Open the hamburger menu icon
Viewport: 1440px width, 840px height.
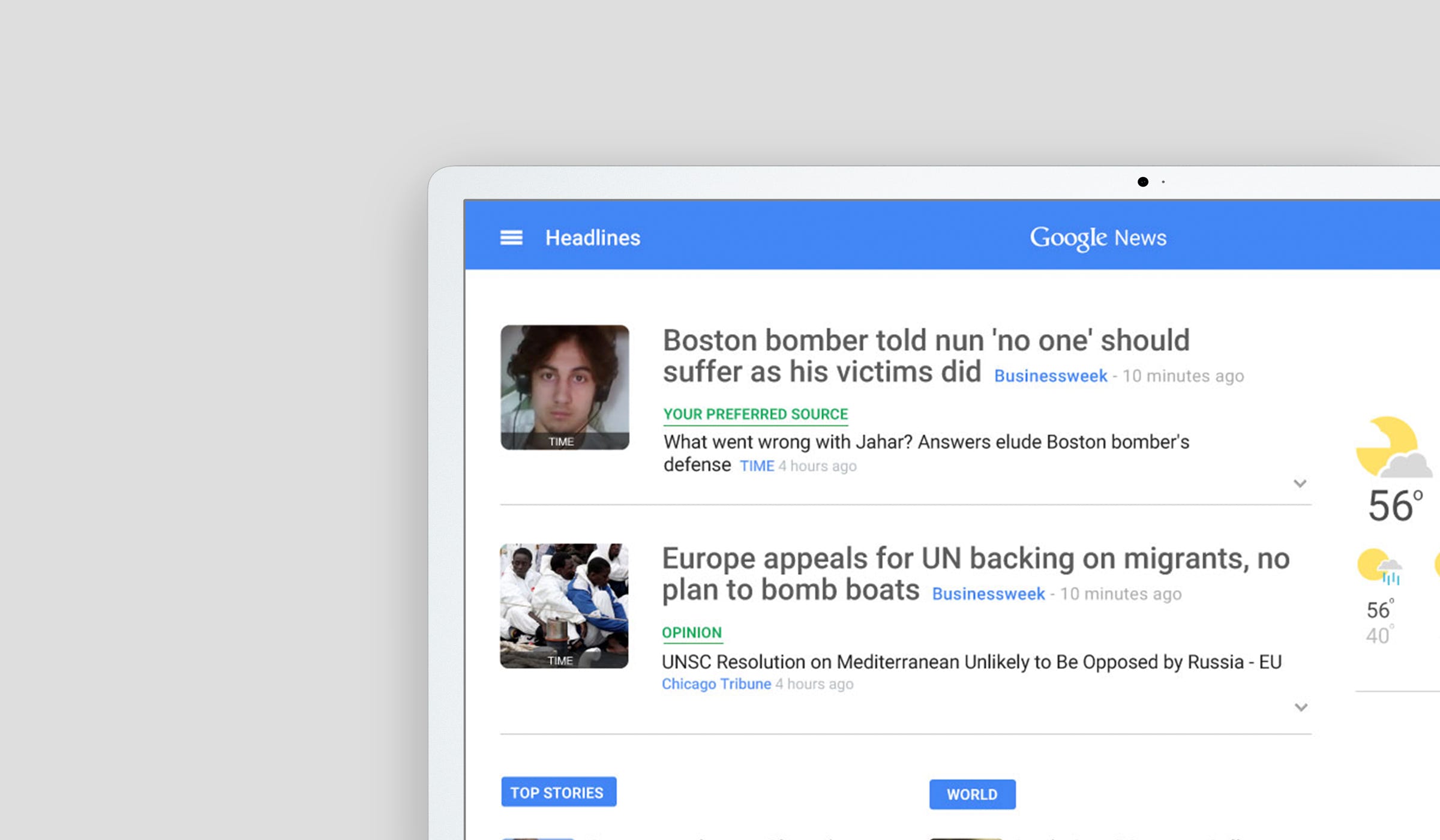pyautogui.click(x=511, y=238)
